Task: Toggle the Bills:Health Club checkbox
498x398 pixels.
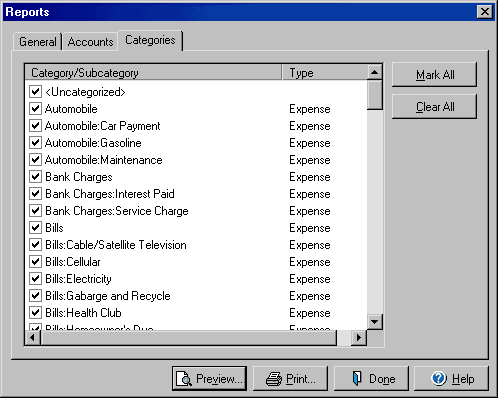Action: tap(35, 312)
